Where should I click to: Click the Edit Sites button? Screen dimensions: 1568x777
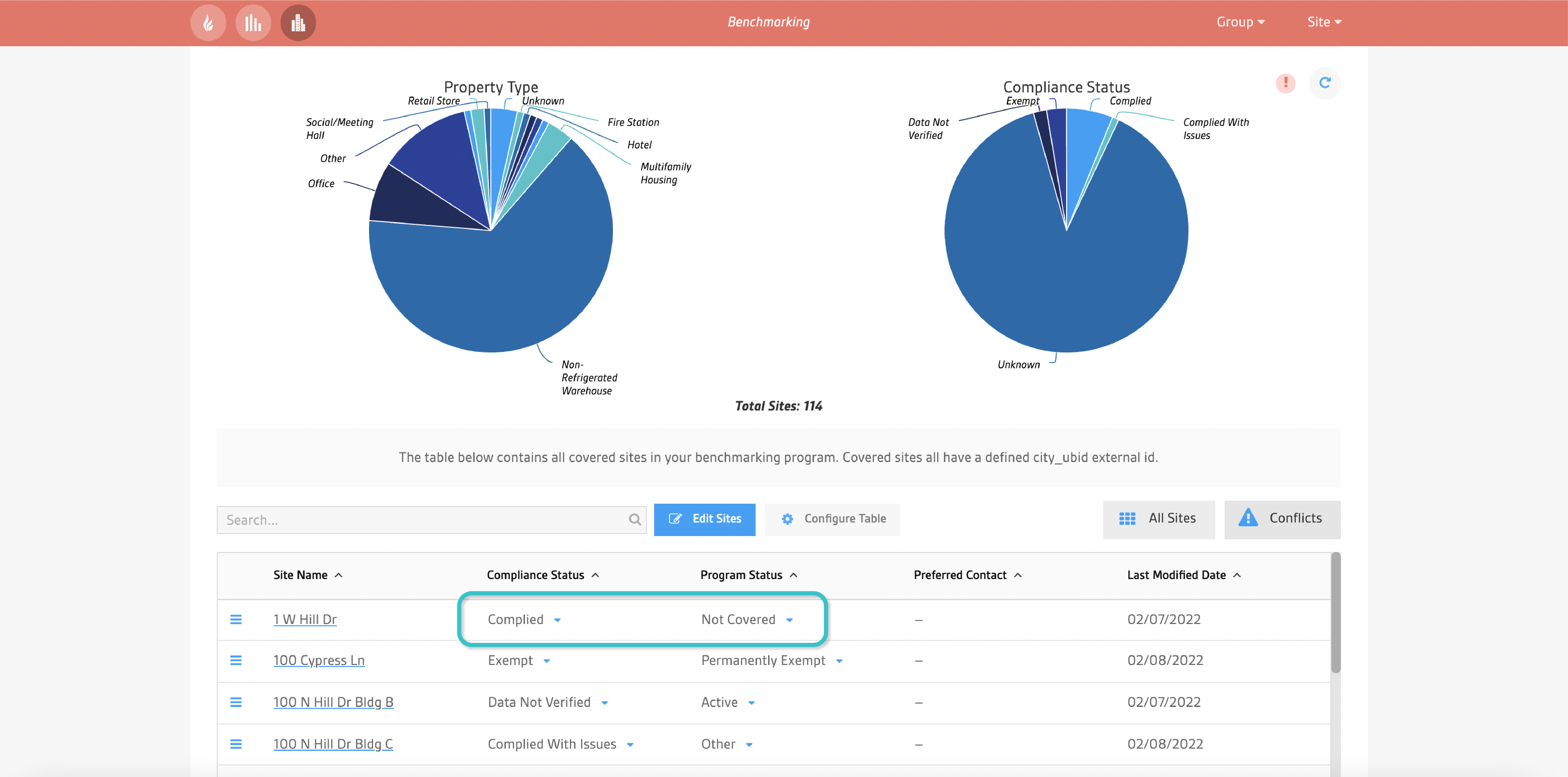[704, 520]
